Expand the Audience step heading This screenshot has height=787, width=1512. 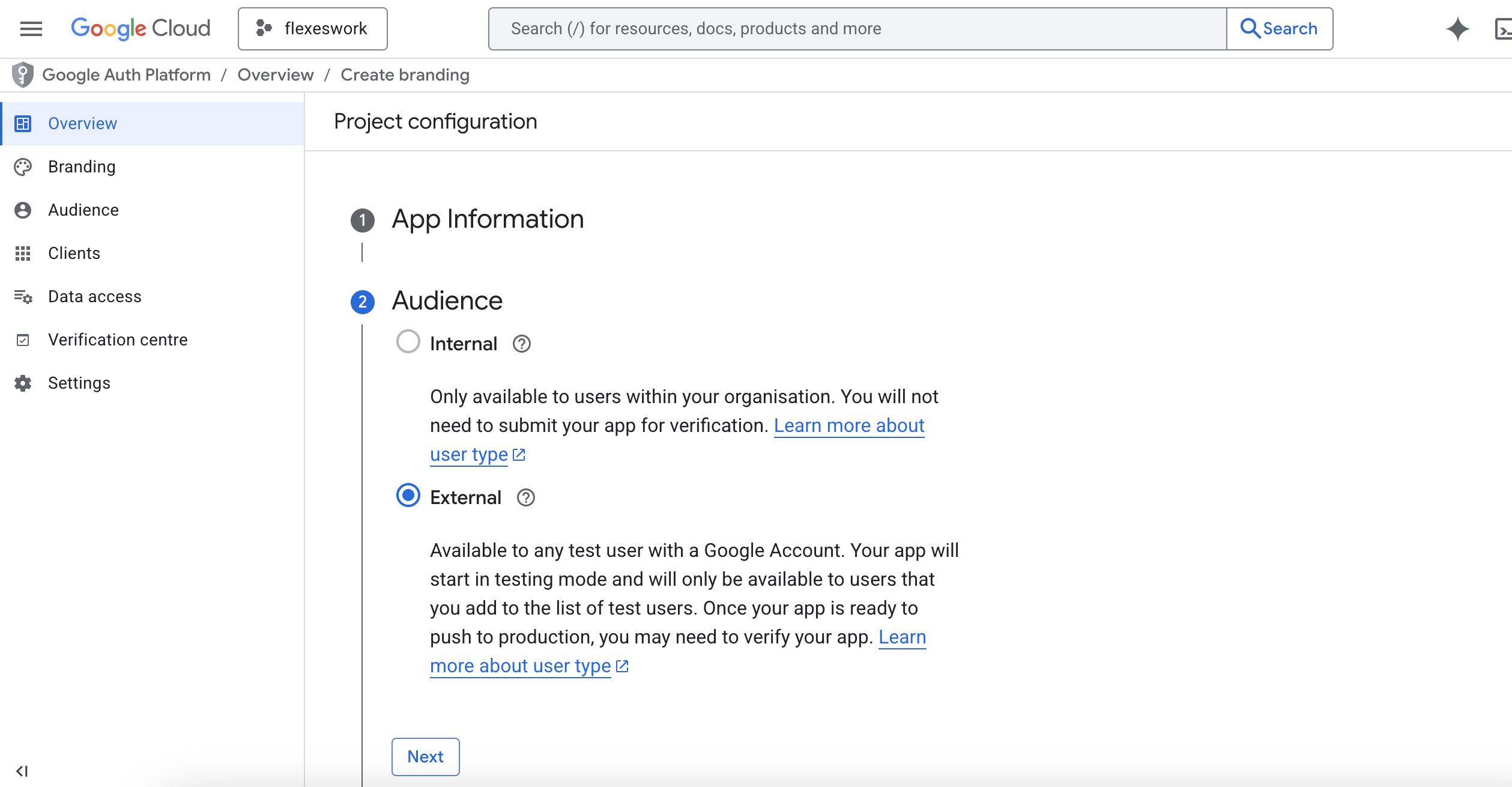coord(447,301)
